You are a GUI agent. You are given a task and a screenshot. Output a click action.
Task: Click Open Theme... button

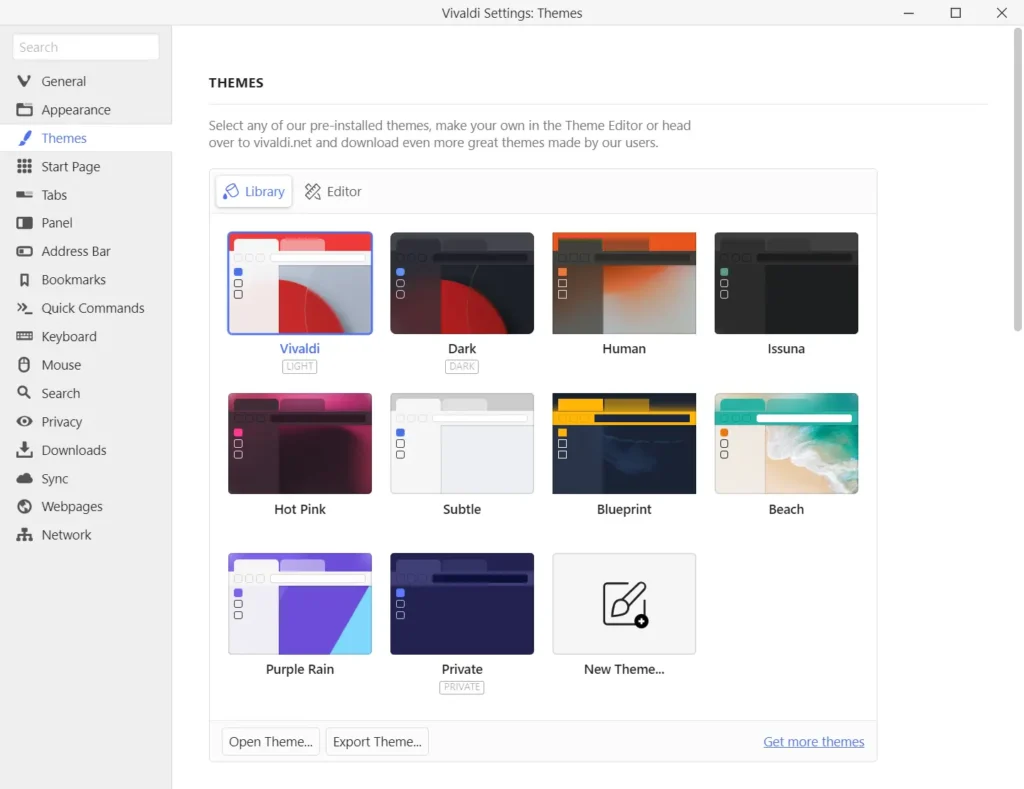pyautogui.click(x=270, y=742)
